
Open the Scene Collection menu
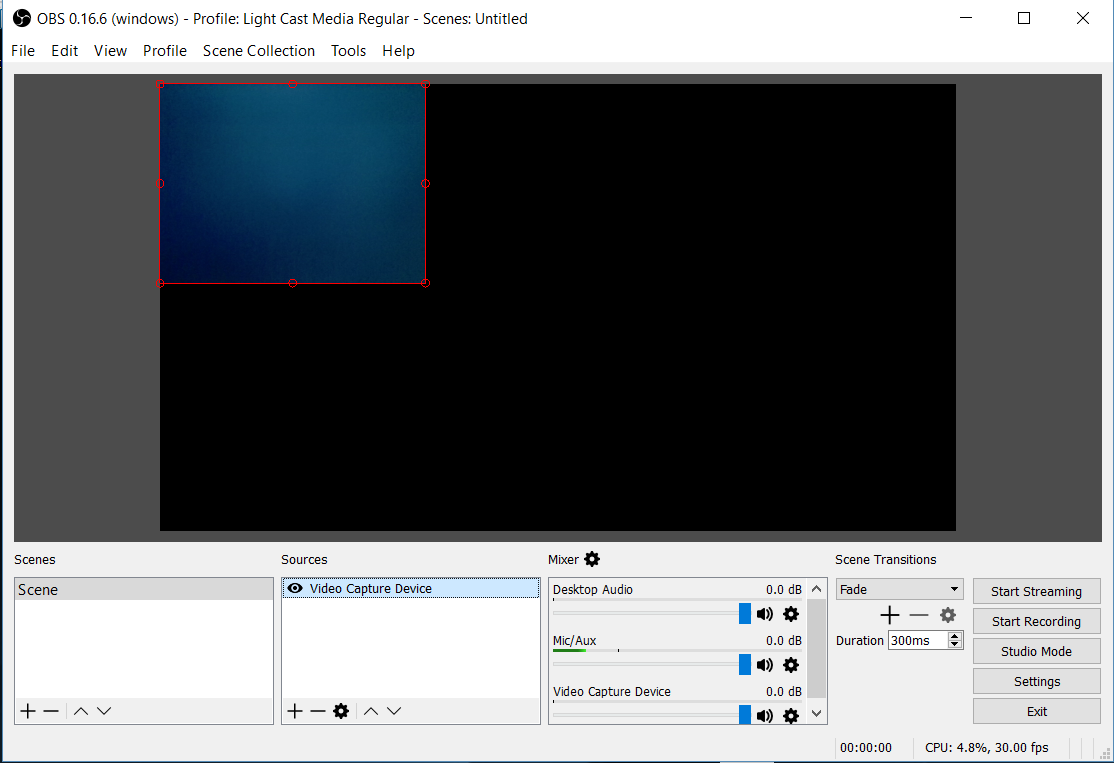tap(259, 51)
